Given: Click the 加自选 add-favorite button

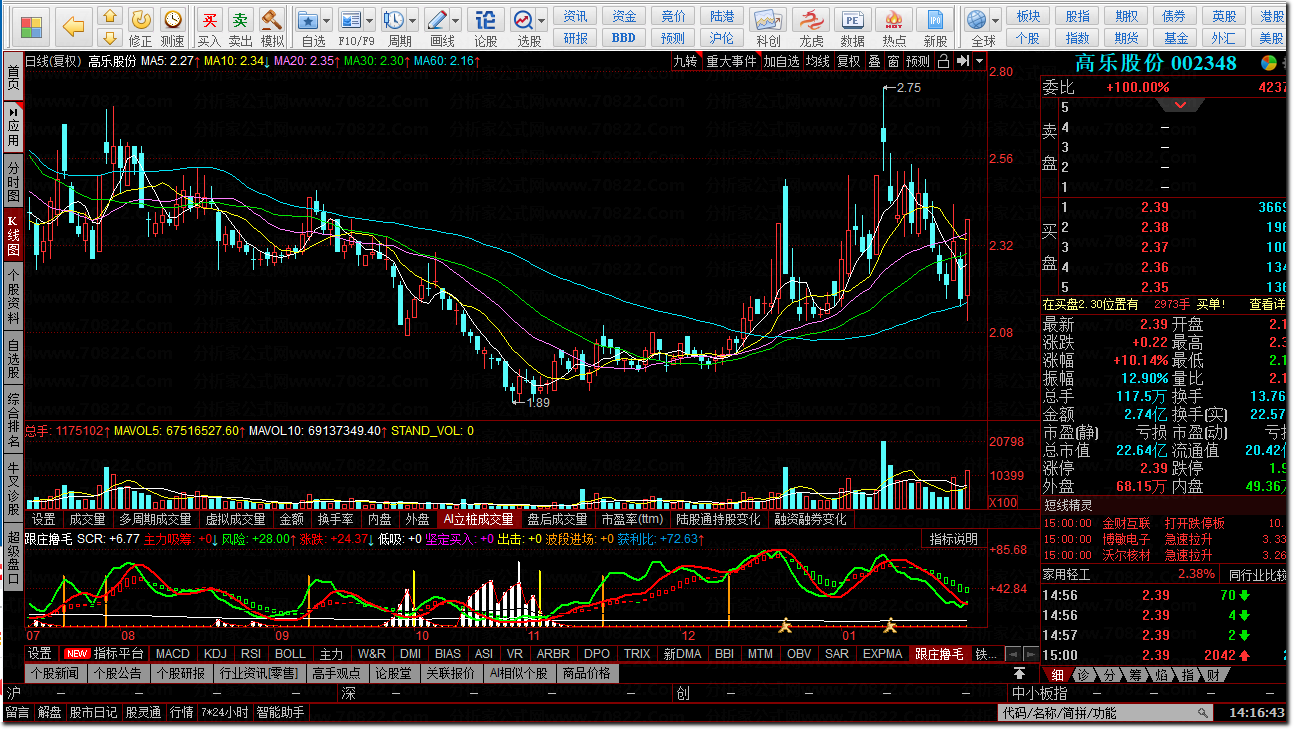Looking at the screenshot, I should [x=781, y=61].
